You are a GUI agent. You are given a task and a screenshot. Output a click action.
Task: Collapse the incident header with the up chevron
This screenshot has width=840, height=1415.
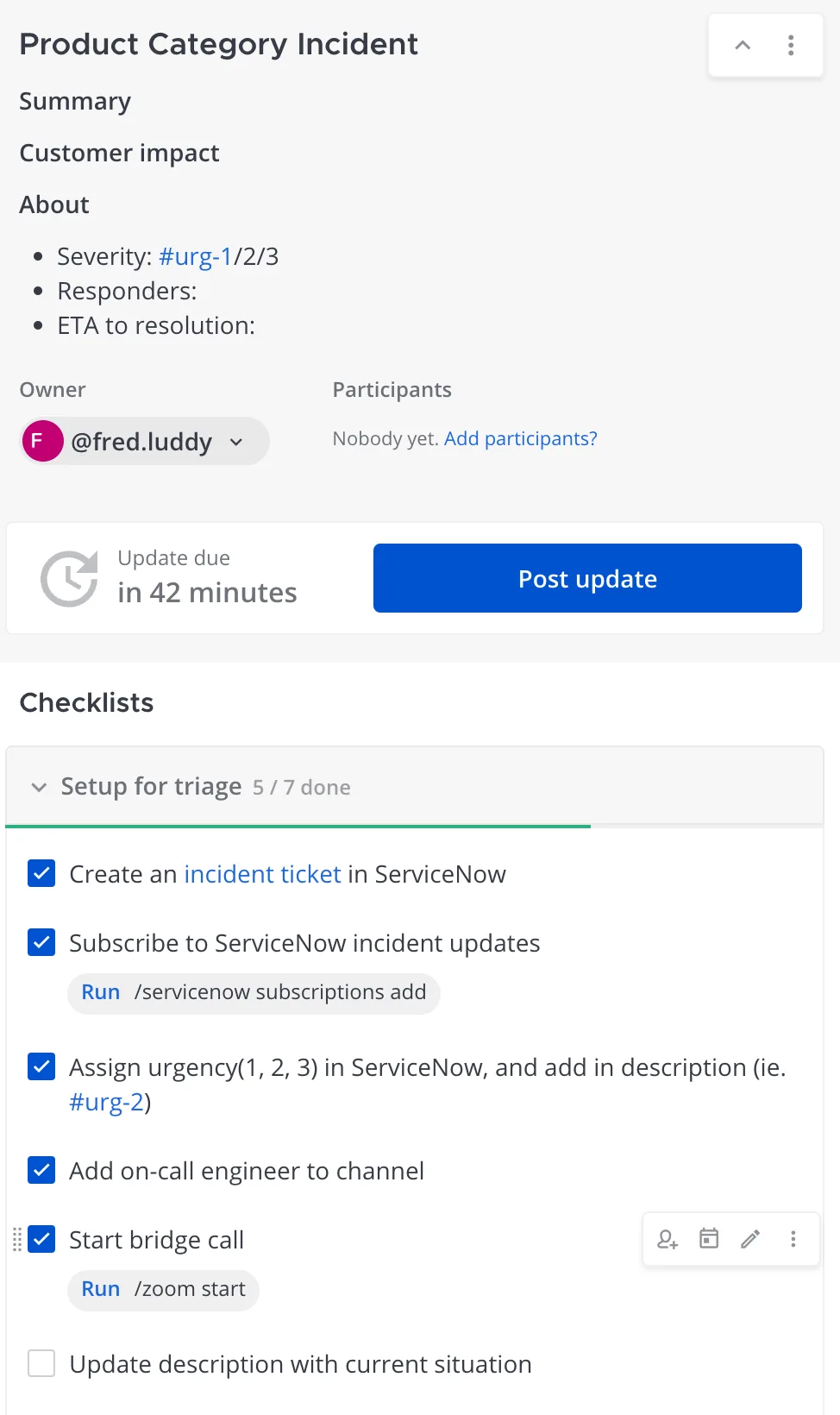tap(743, 46)
